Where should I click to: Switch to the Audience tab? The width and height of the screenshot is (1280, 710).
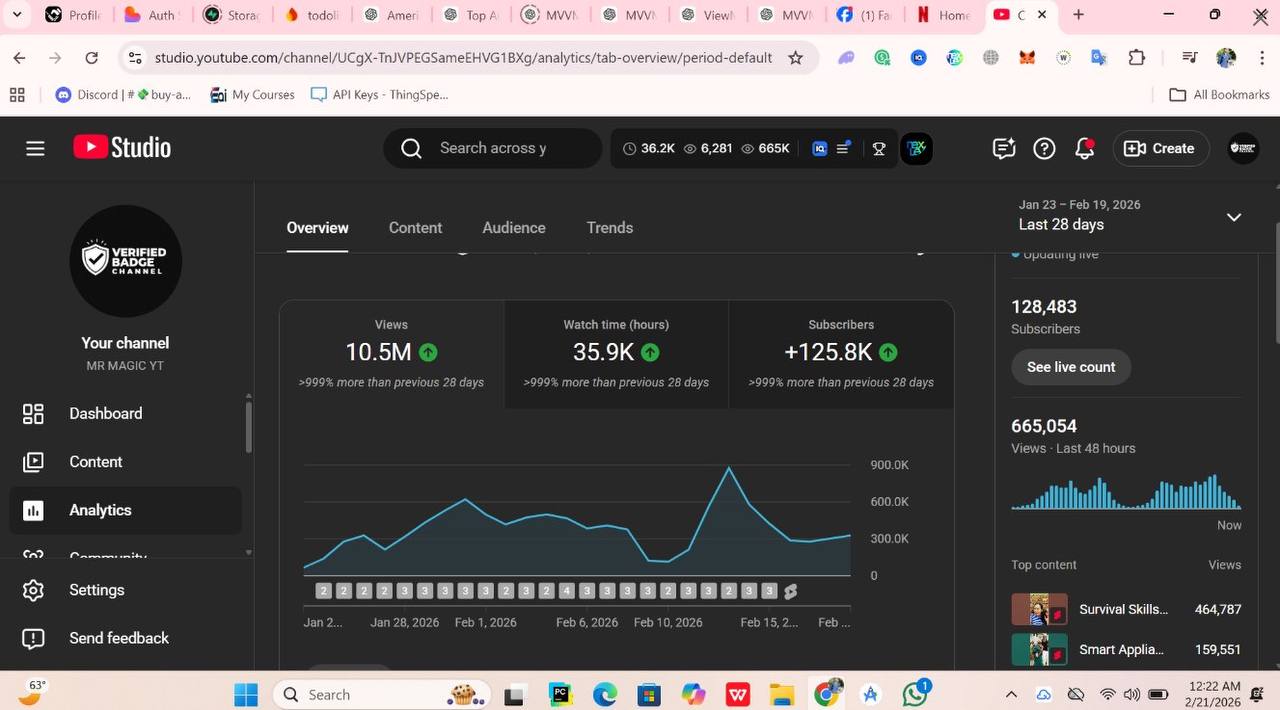514,228
